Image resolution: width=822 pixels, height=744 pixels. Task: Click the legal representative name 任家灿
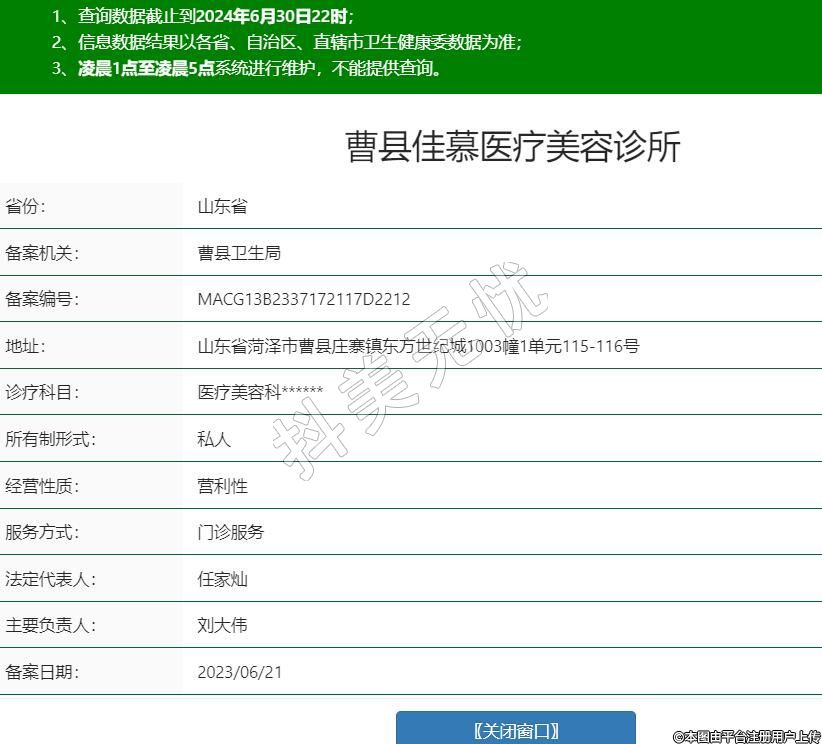222,579
